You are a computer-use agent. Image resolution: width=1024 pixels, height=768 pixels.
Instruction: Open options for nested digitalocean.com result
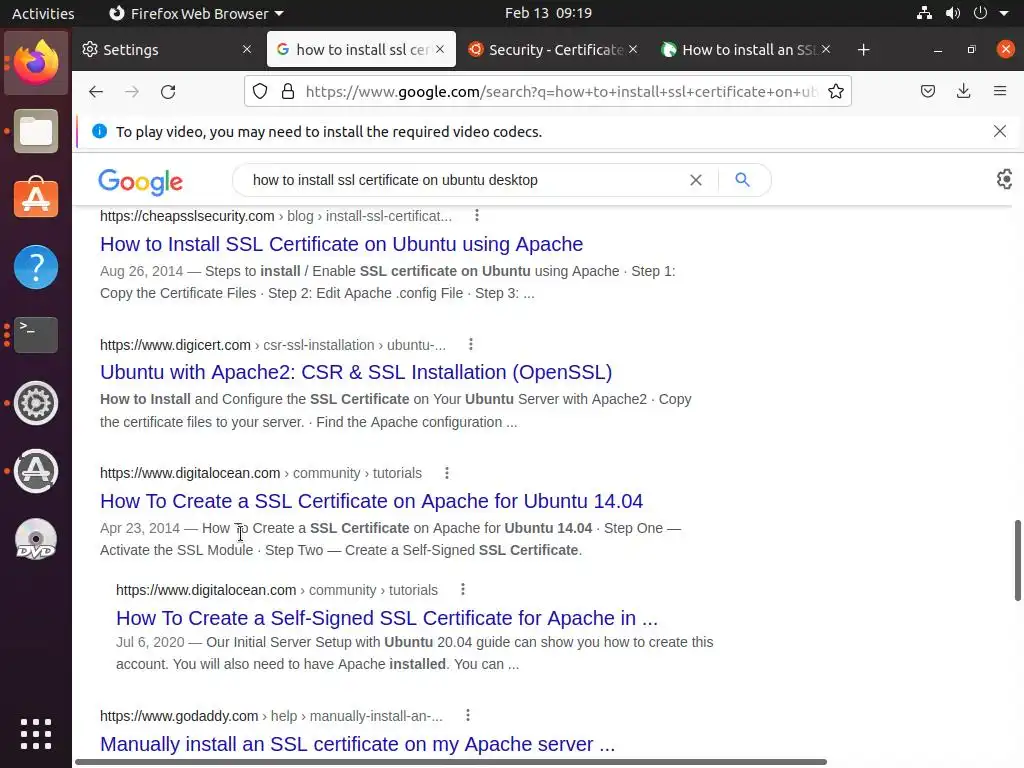463,590
